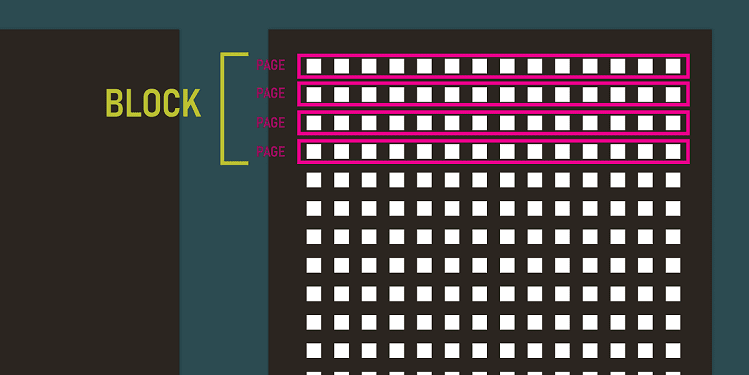This screenshot has width=749, height=375.
Task: Select the third PAGE label from top
Action: pos(270,123)
